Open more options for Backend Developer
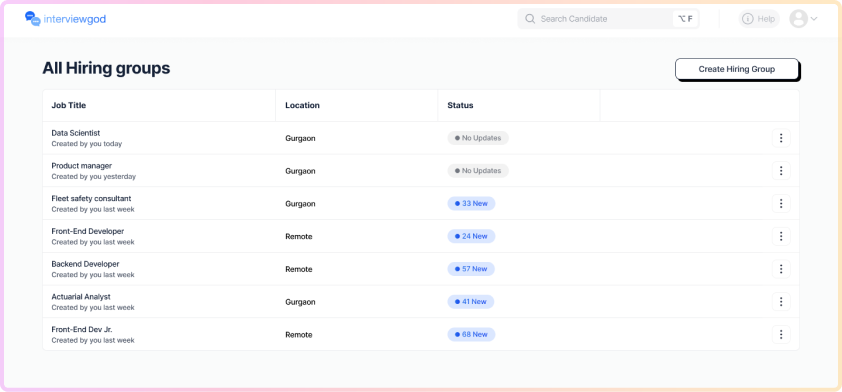The width and height of the screenshot is (842, 392). tap(781, 269)
